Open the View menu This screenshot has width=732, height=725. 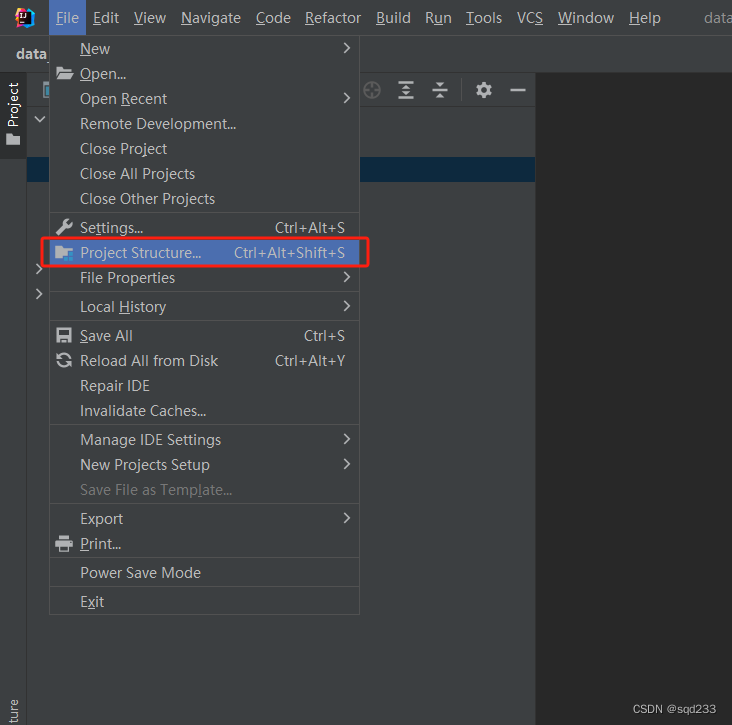click(149, 18)
